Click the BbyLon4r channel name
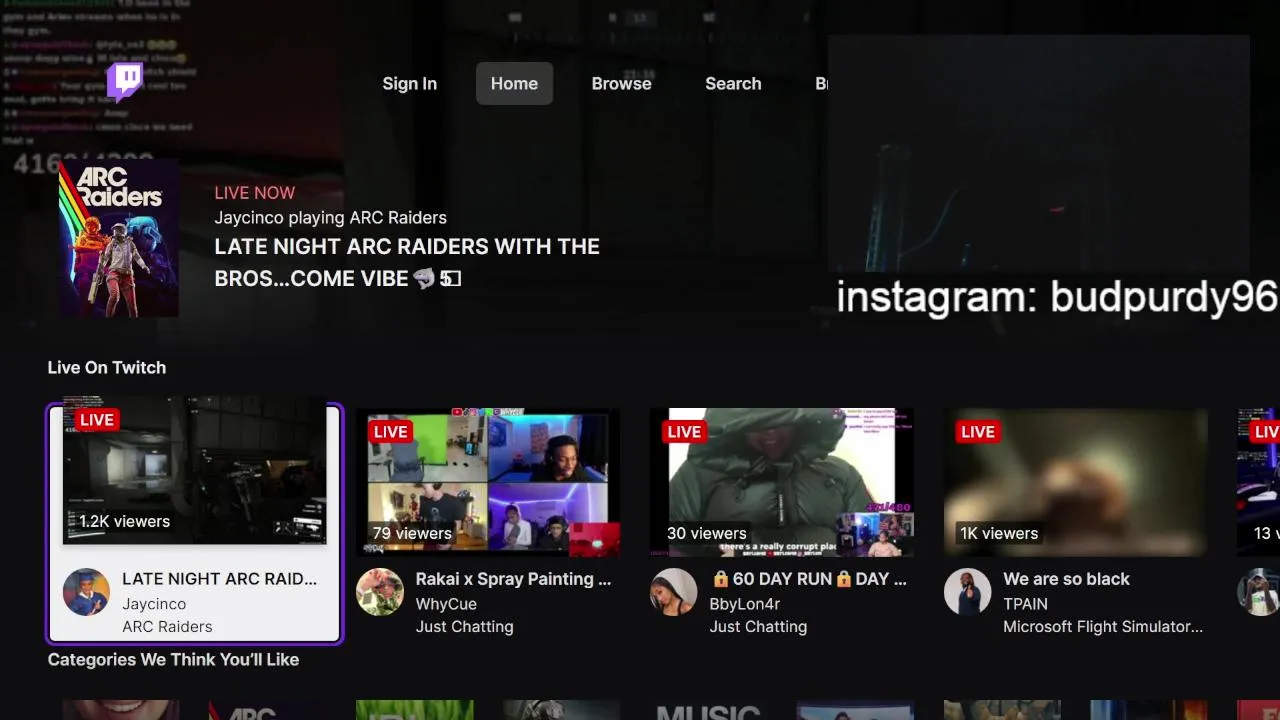Viewport: 1280px width, 720px height. click(x=744, y=604)
